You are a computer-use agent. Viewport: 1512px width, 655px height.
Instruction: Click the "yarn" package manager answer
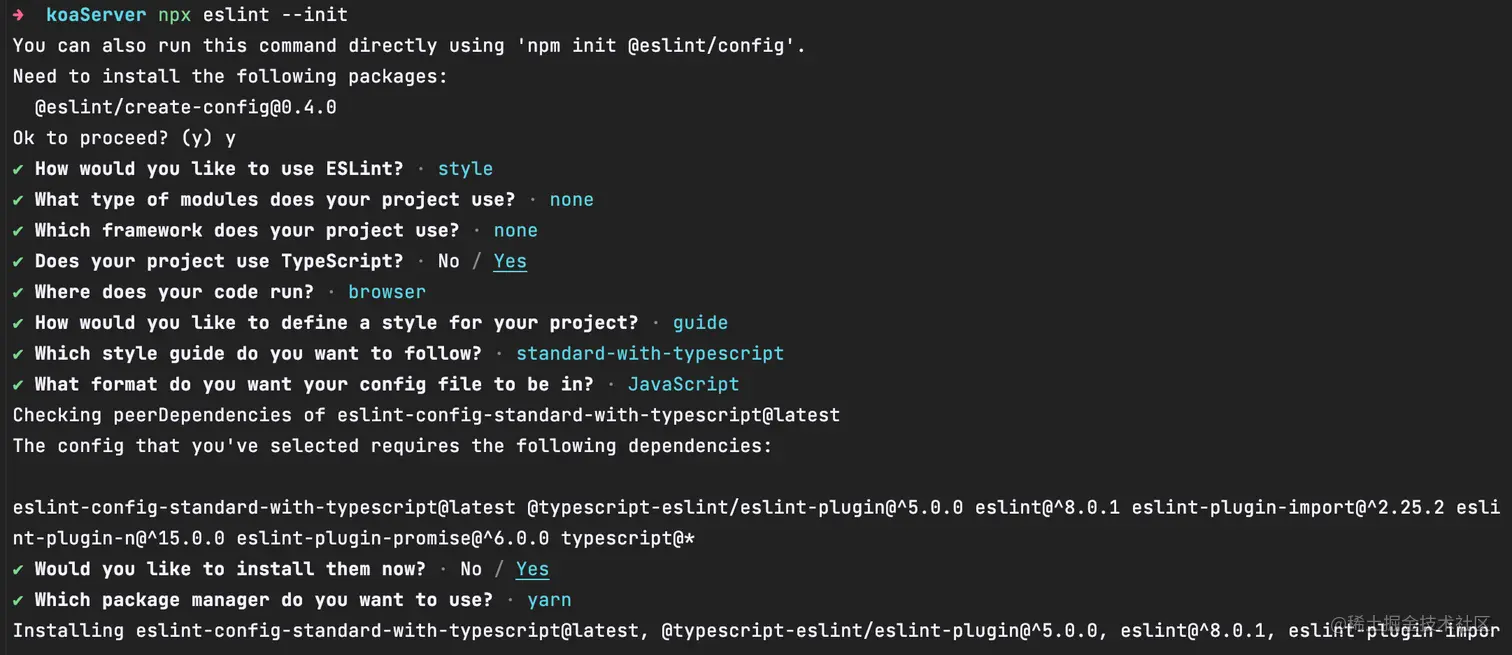[x=549, y=600]
